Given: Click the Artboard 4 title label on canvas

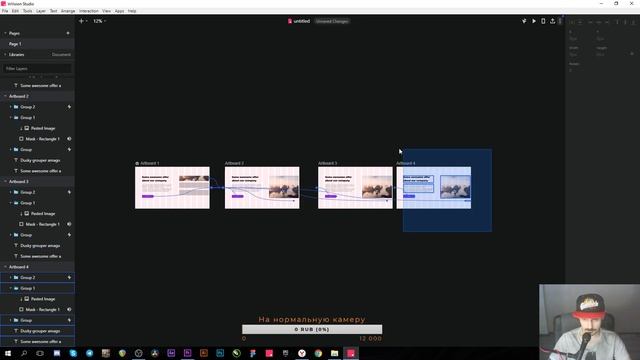Looking at the screenshot, I should [406, 163].
